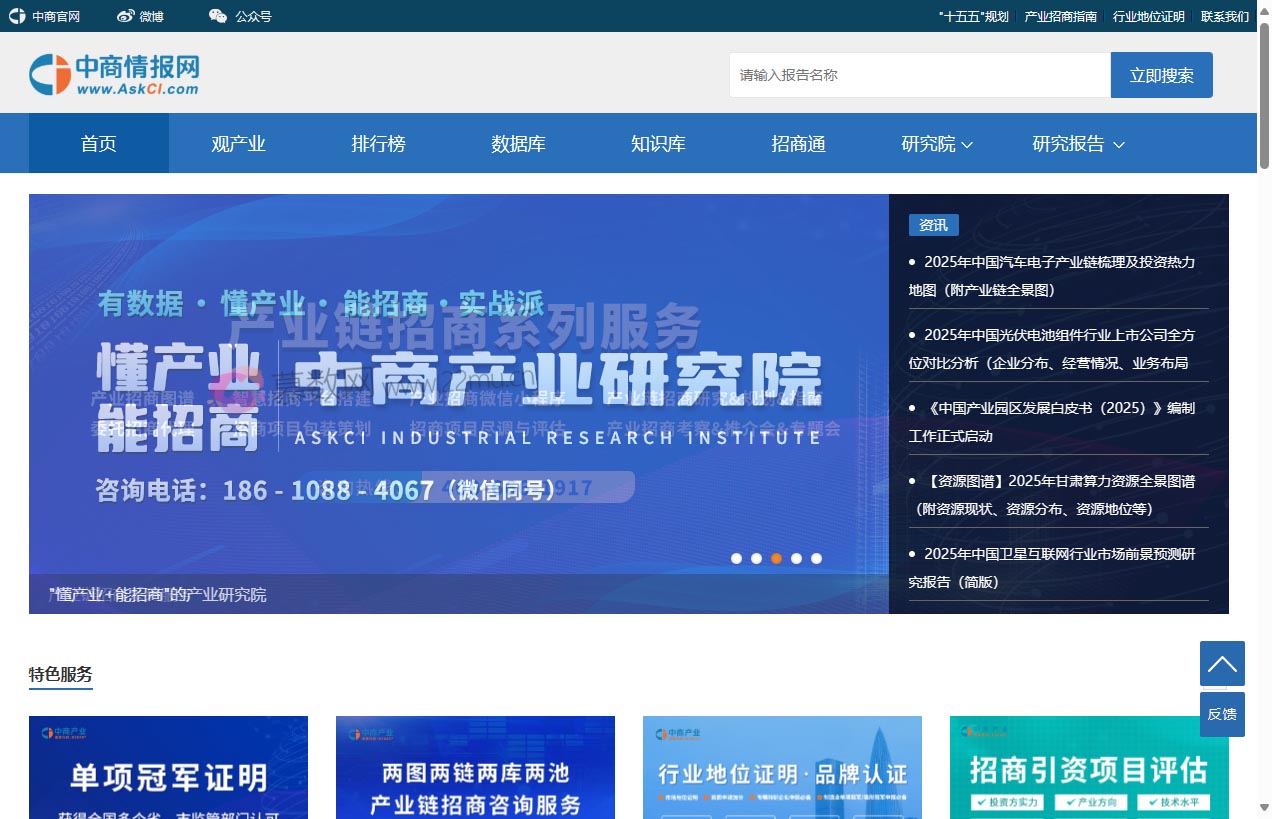Open the 反馈 feedback tab
The width and height of the screenshot is (1272, 819).
1221,714
